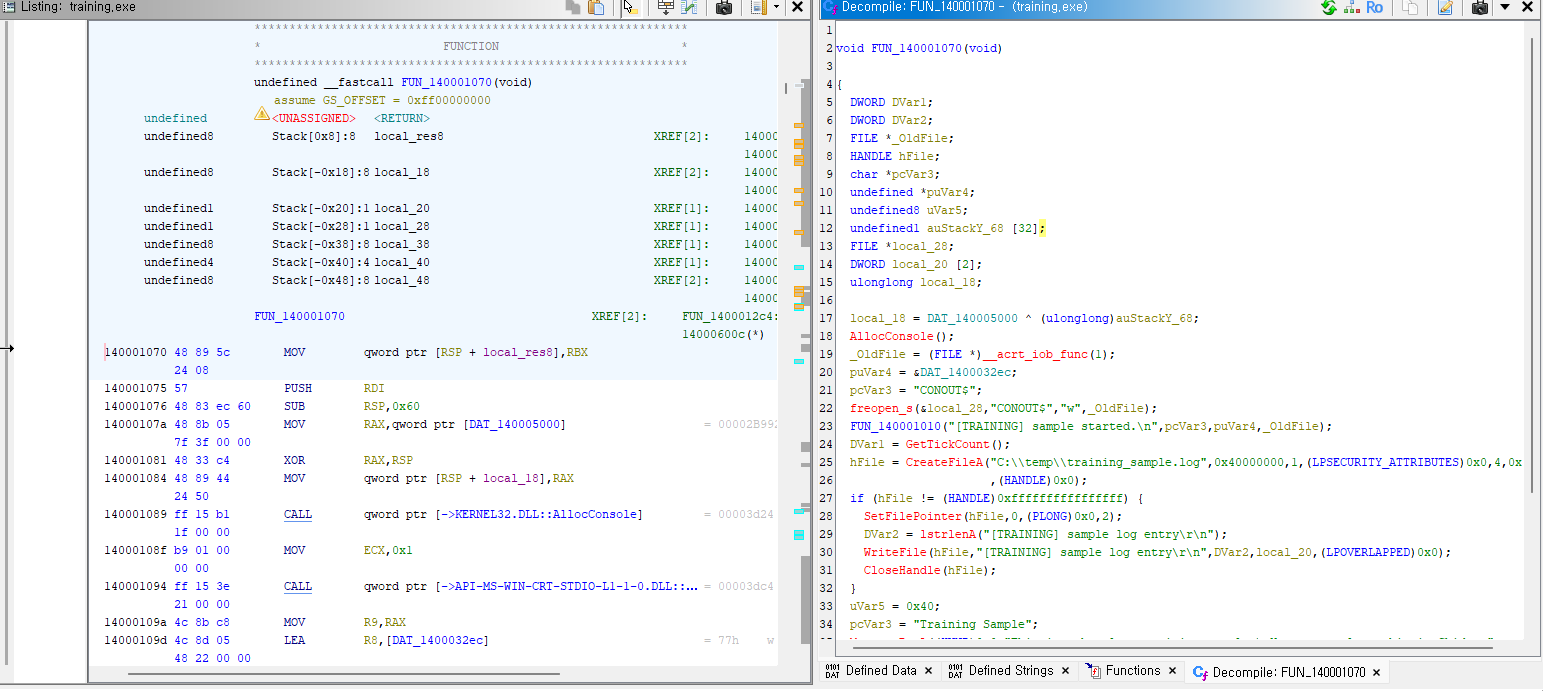The height and width of the screenshot is (691, 1543).
Task: Expand the Decompile panel dropdown menu arrow
Action: coord(1504,8)
